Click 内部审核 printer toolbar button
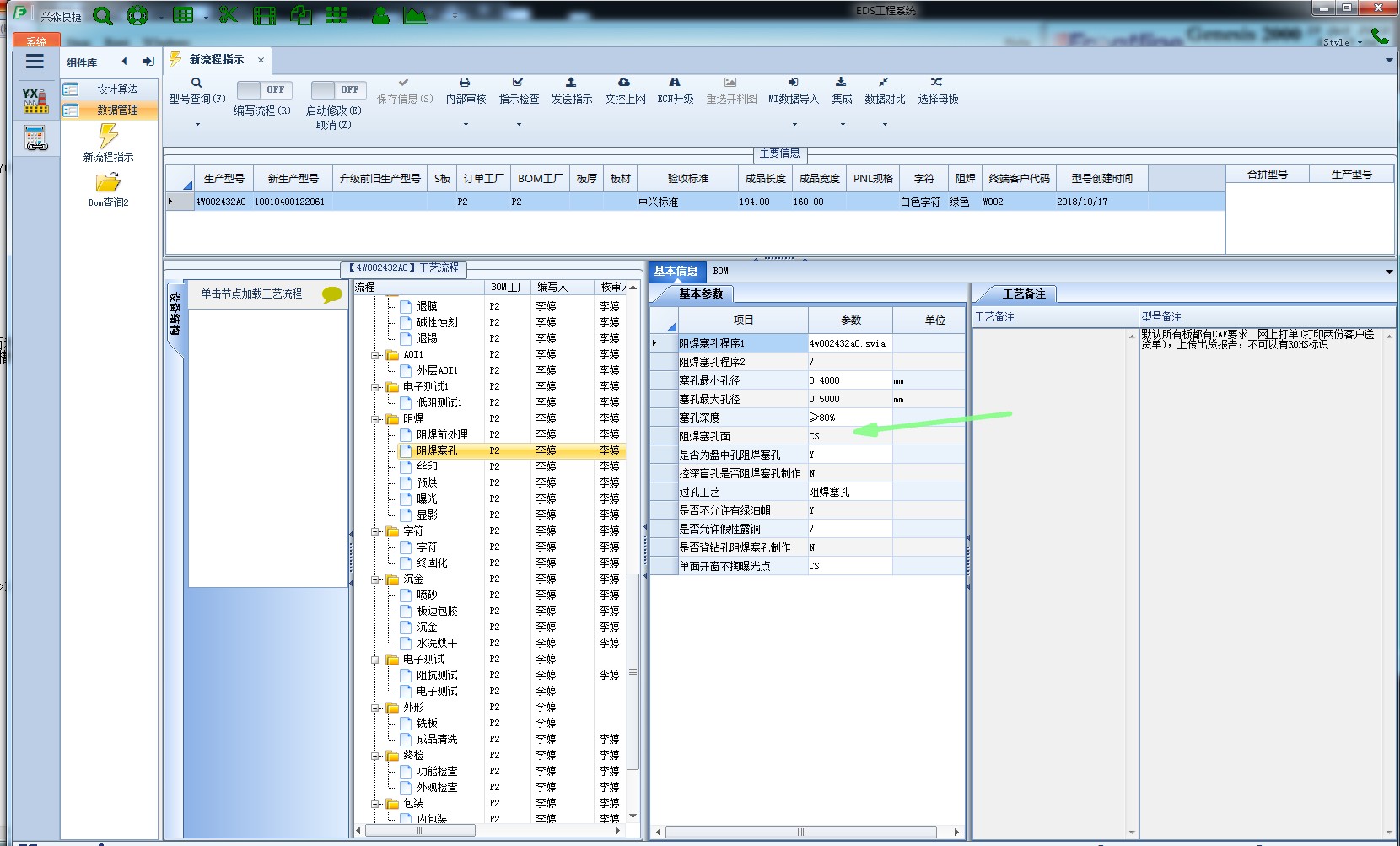Screen dimensions: 1400x846 tap(466, 91)
